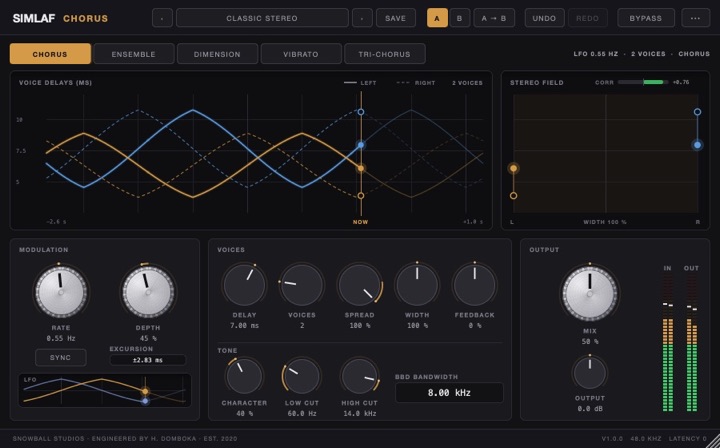
Task: Click the RATE value 0.55 Hz
Action: [61, 338]
